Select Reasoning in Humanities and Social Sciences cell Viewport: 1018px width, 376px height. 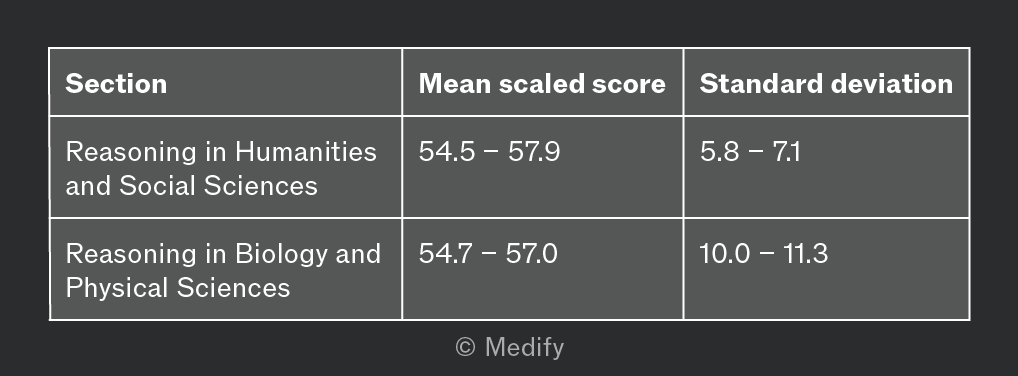226,167
